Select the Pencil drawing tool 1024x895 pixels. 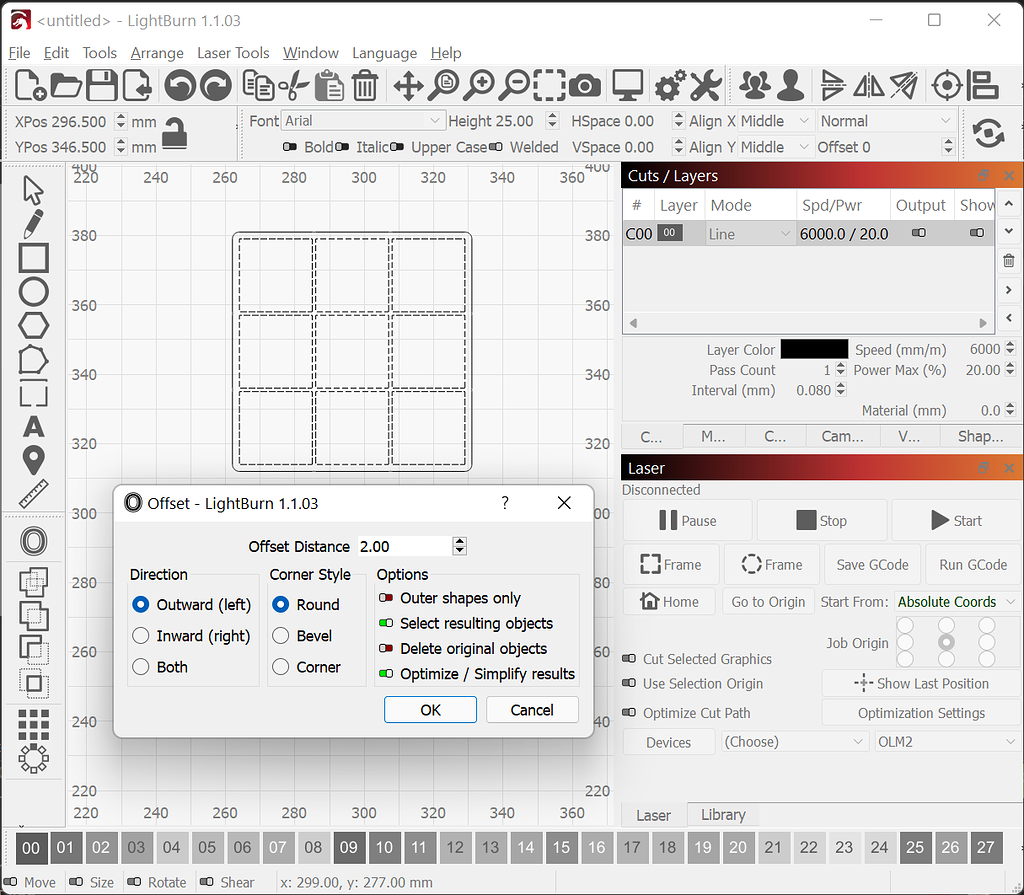pyautogui.click(x=33, y=224)
